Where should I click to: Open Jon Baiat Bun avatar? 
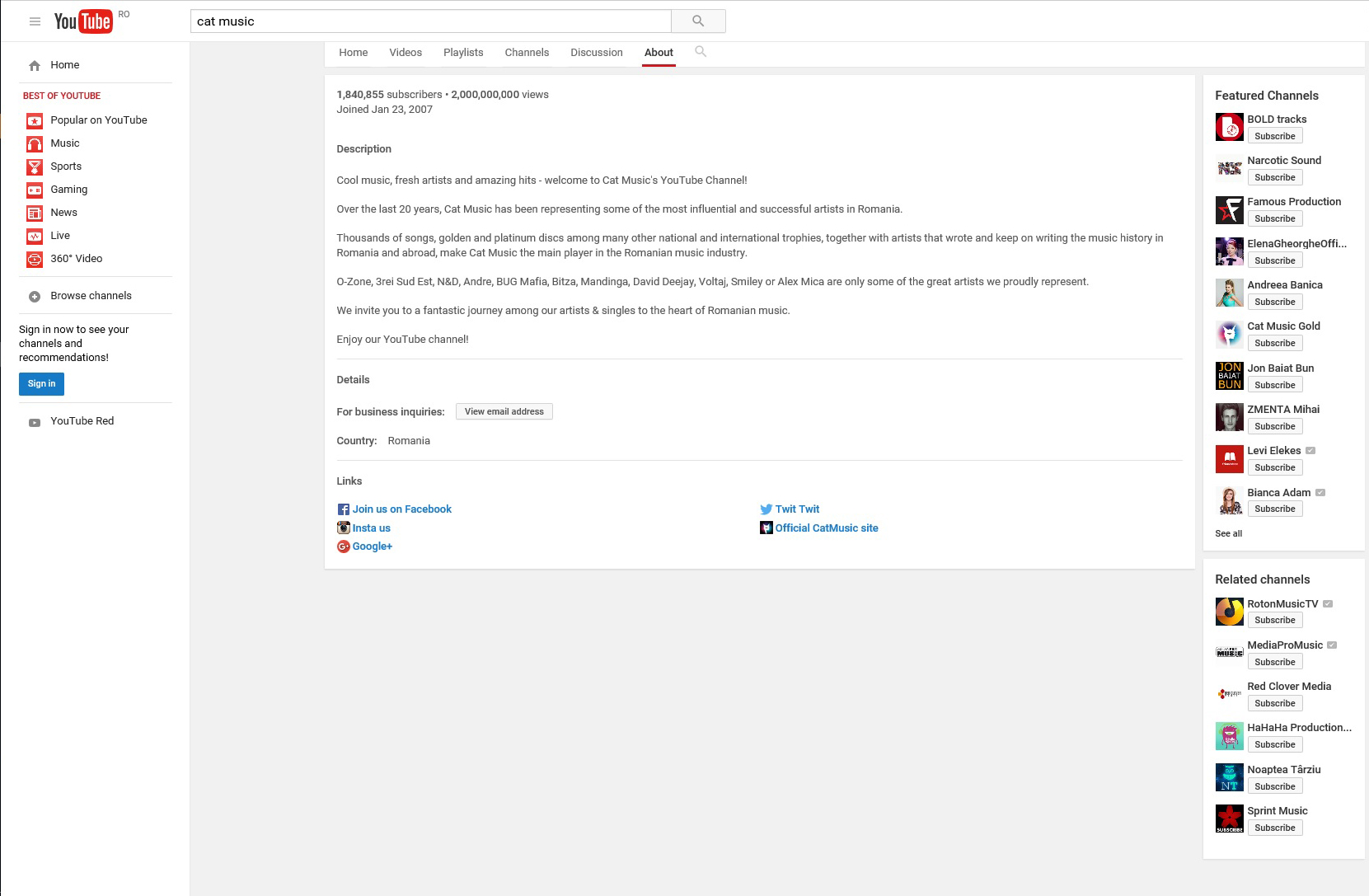point(1230,376)
